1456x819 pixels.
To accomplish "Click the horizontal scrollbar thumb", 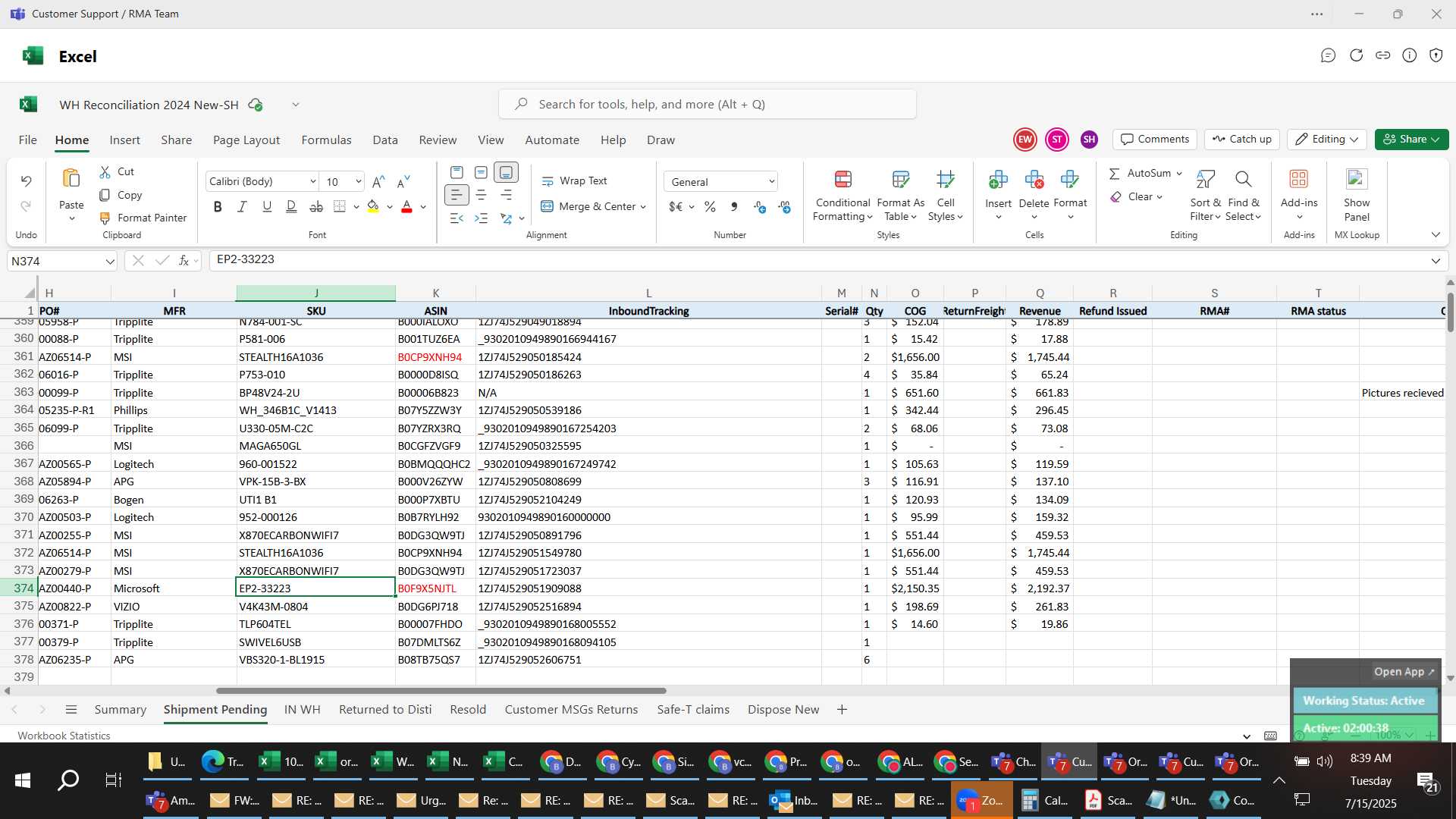I will click(441, 691).
